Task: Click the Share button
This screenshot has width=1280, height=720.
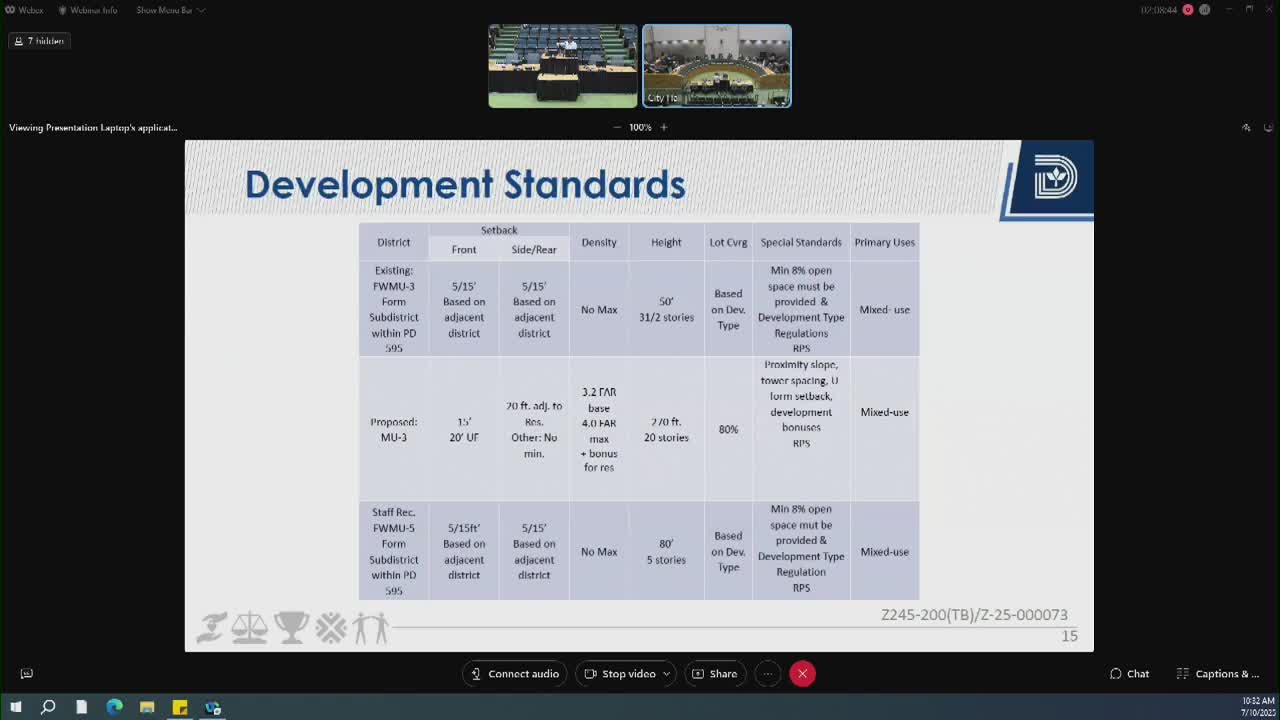Action: (x=714, y=674)
